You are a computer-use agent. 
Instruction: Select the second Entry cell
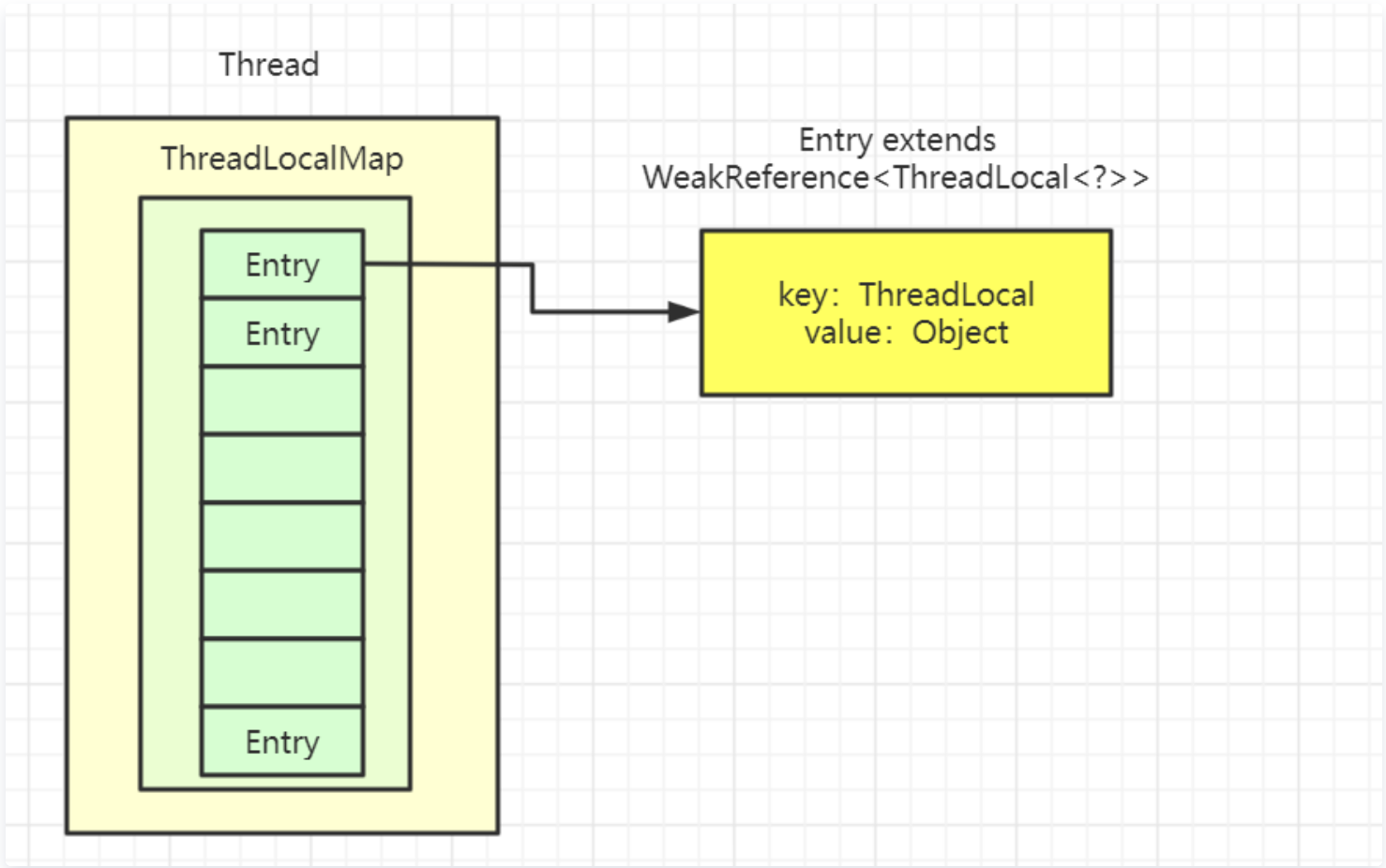click(280, 334)
